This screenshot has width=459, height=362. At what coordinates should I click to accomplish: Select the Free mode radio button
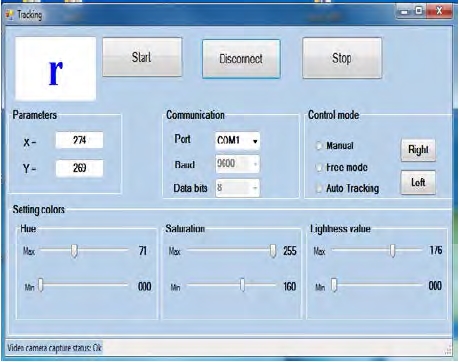tap(319, 167)
